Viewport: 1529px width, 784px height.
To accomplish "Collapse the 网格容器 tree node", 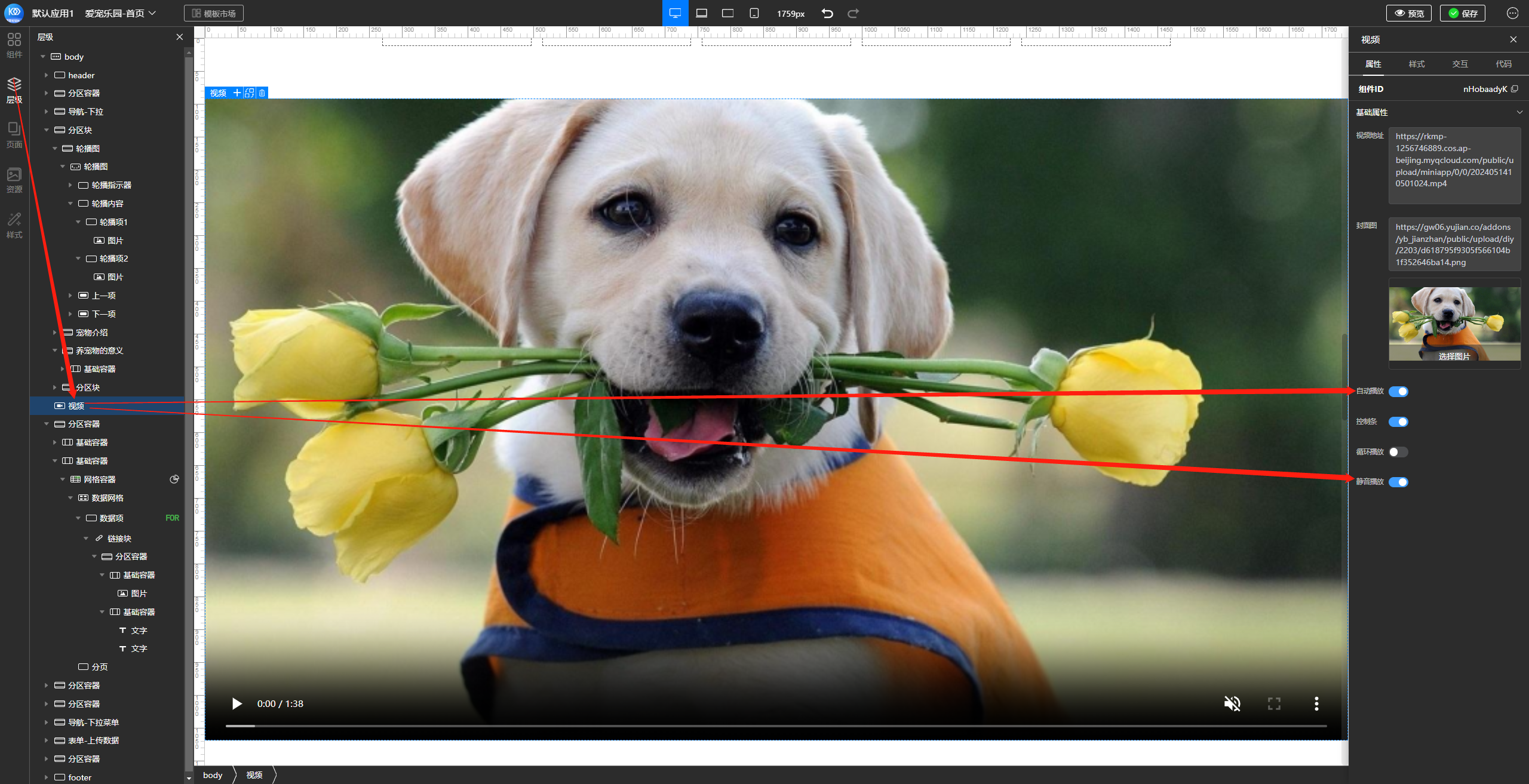I will click(62, 479).
